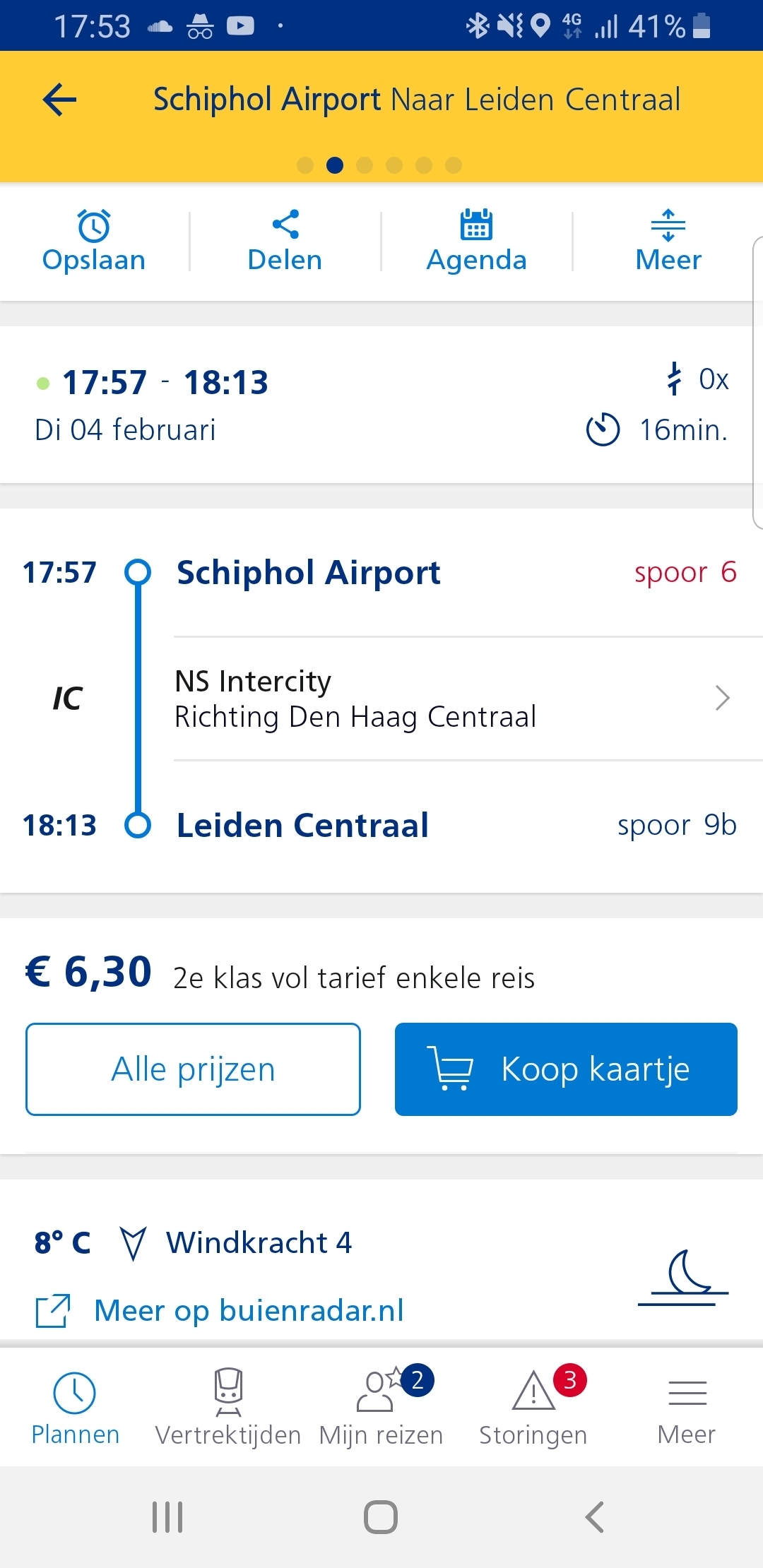
Task: Tap the back arrow in the yellow header
Action: point(59,100)
